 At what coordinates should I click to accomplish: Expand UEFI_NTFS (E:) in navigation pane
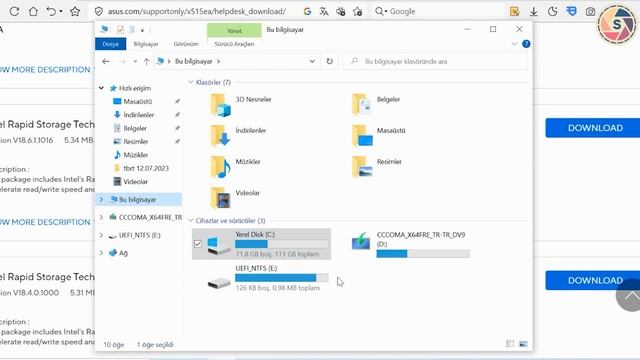[101, 235]
